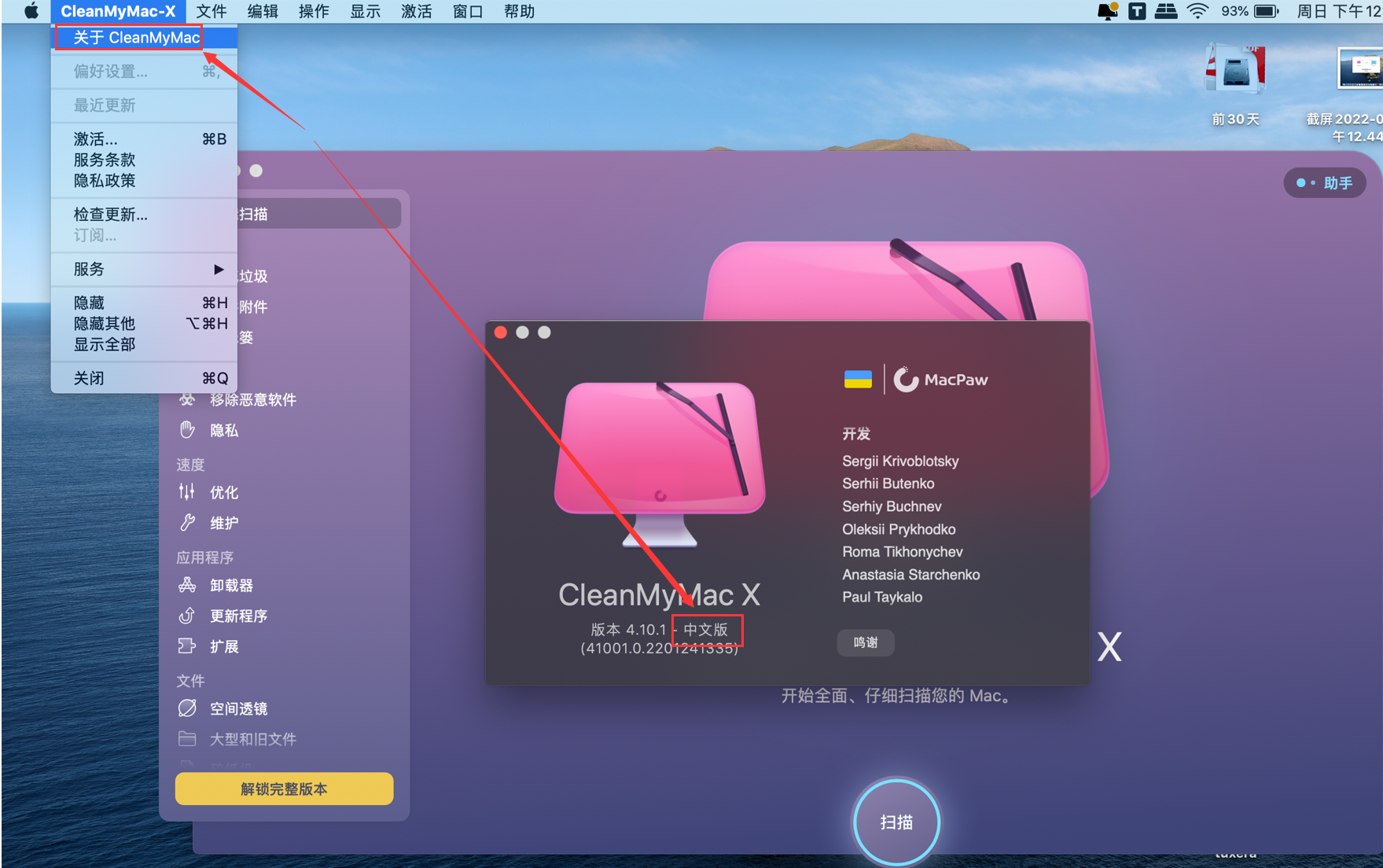The height and width of the screenshot is (868, 1383).
Task: Expand the 服务 submenu arrow
Action: pos(219,269)
